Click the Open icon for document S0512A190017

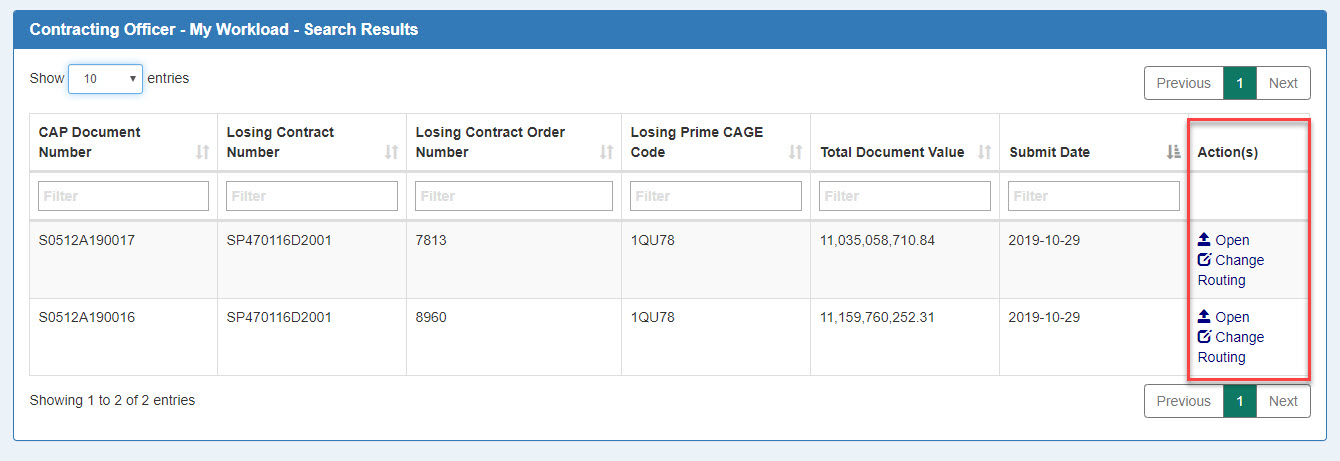(x=1204, y=240)
